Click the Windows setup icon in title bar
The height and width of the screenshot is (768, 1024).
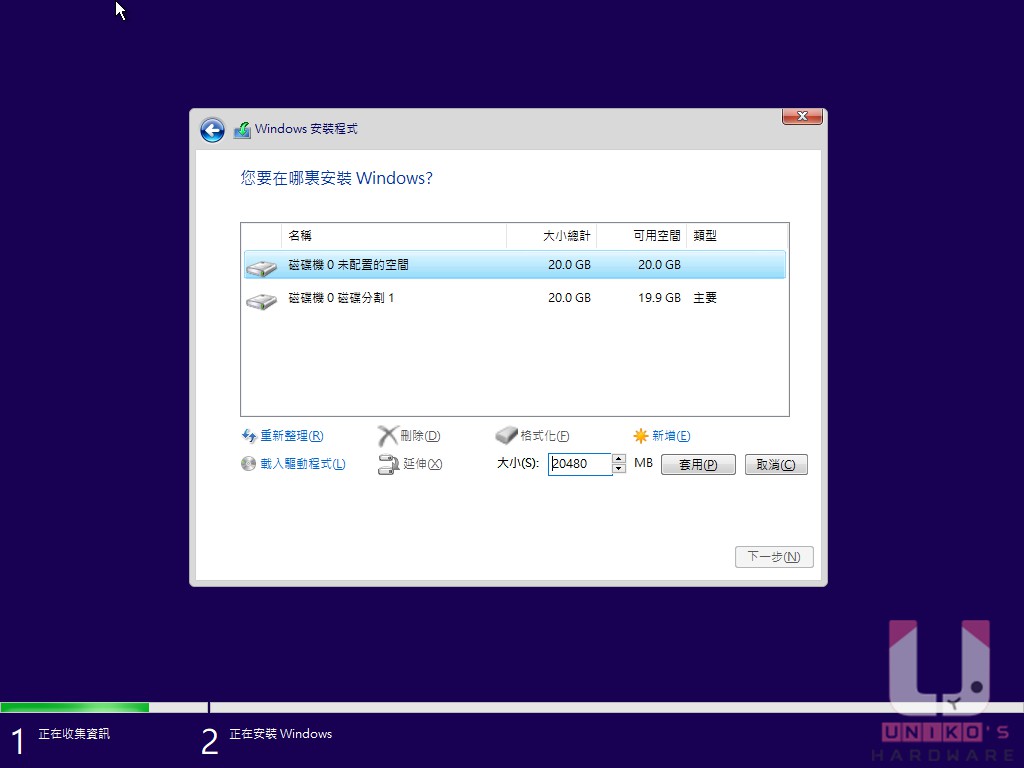[242, 130]
